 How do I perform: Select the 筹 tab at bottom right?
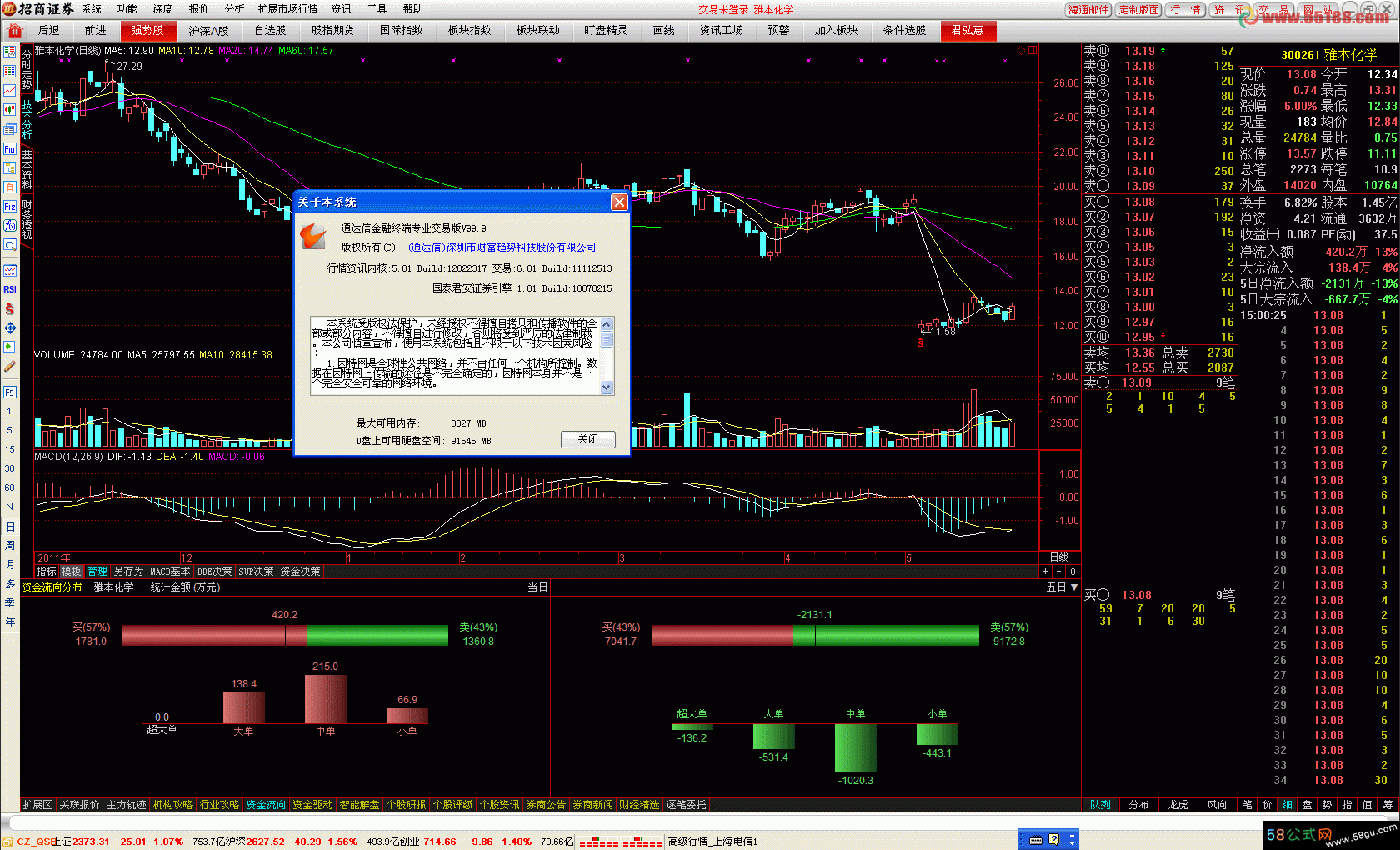point(1387,805)
